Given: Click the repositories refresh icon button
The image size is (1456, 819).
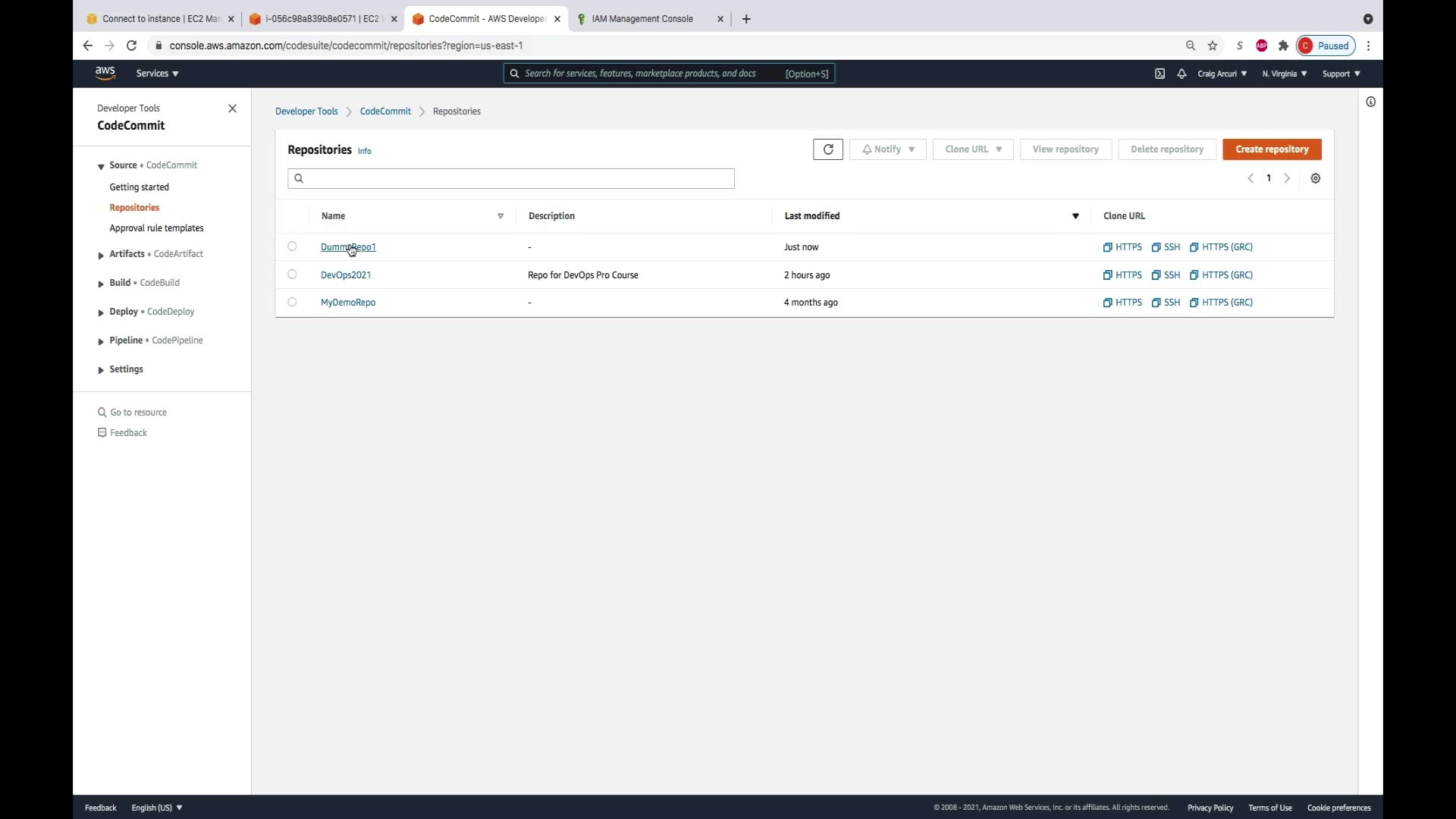Looking at the screenshot, I should pos(827,149).
